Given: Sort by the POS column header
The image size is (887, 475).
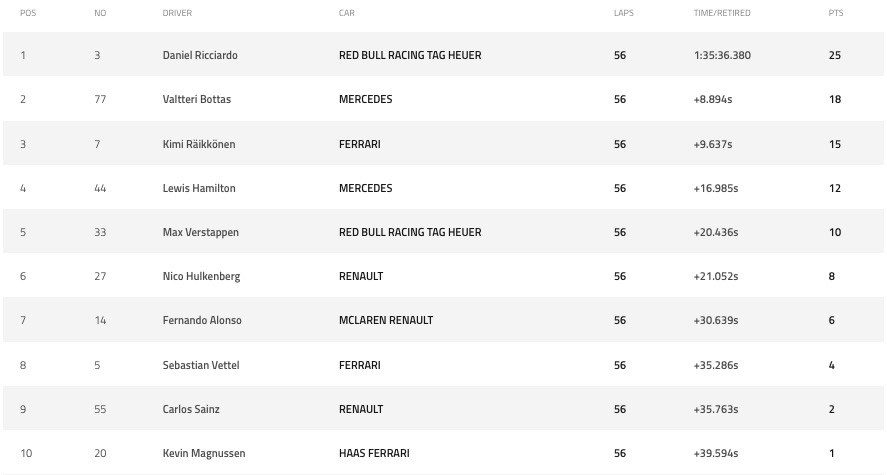Looking at the screenshot, I should (28, 13).
